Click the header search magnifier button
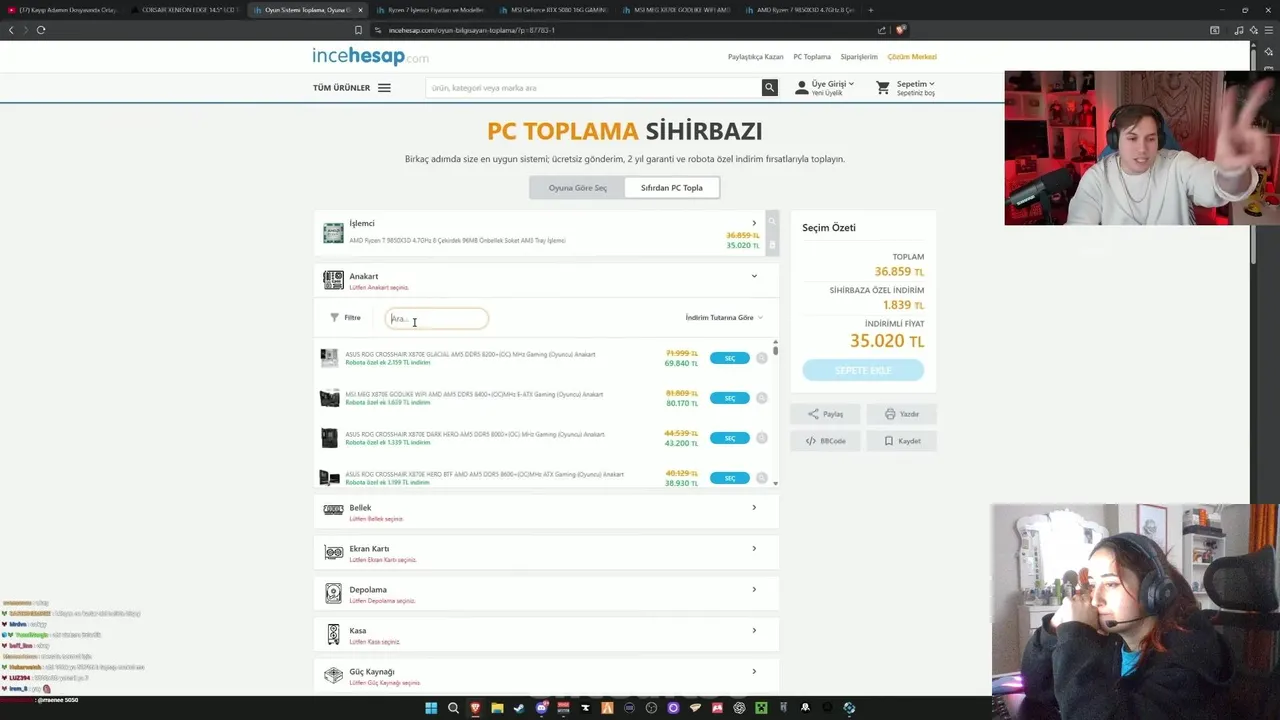1280x720 pixels. click(770, 88)
